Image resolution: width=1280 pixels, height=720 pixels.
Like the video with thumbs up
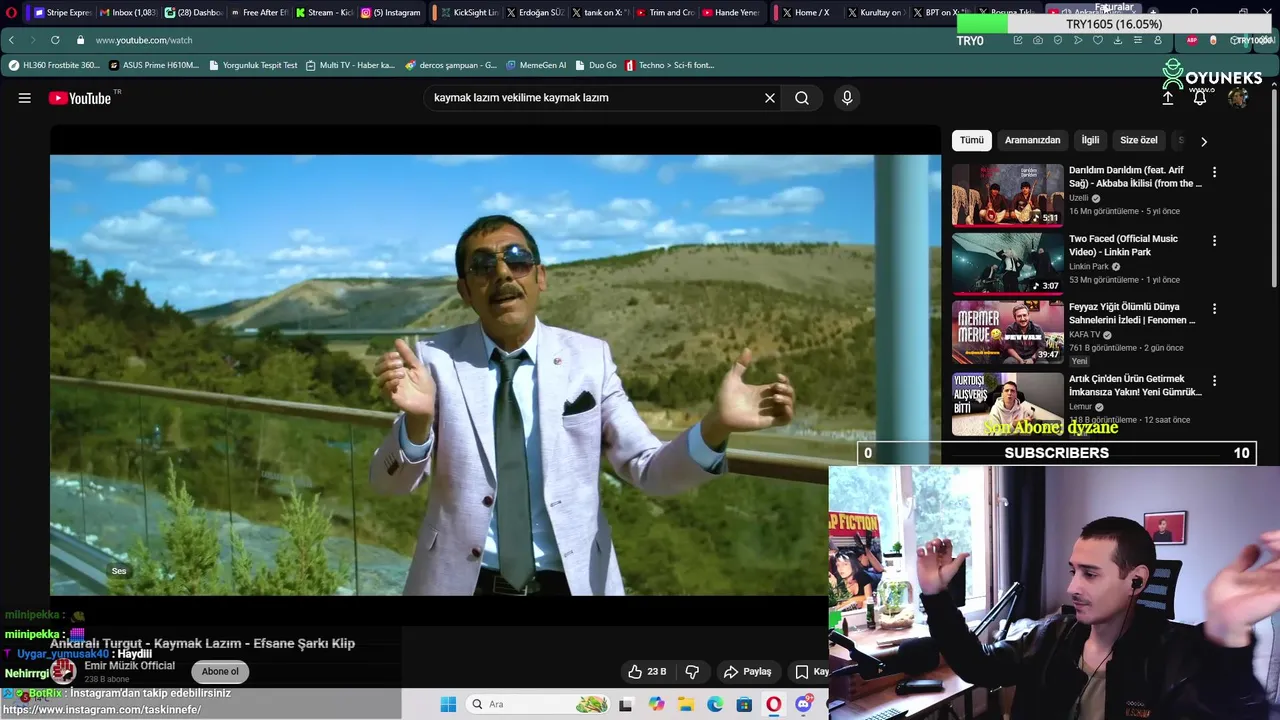coord(647,672)
